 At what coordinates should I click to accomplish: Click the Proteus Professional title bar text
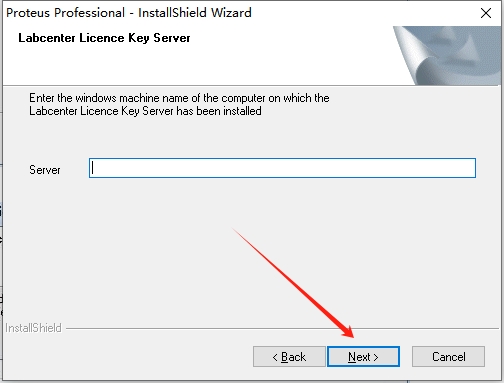click(129, 13)
